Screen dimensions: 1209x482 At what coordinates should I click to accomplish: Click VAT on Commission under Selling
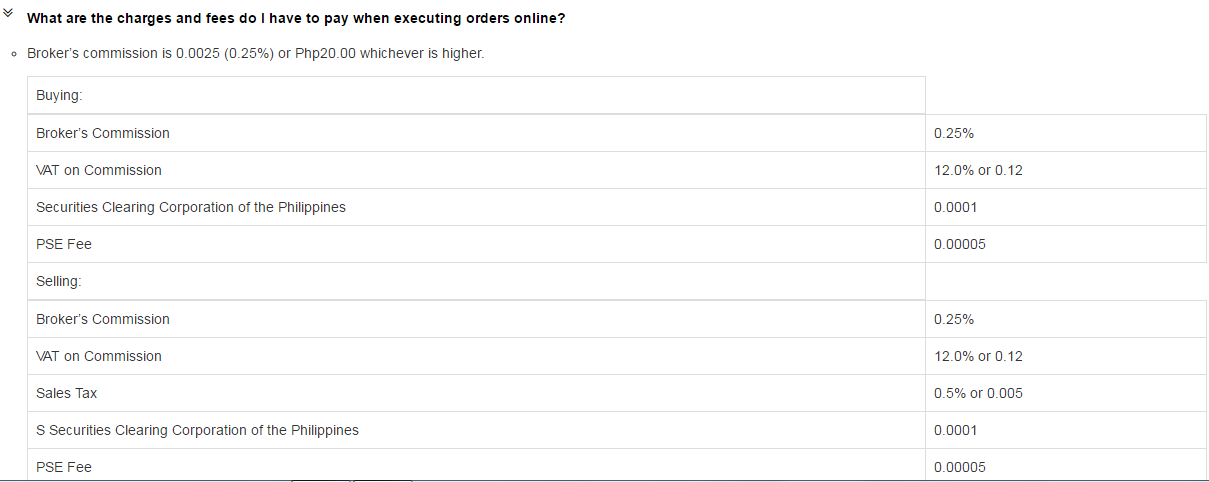point(99,356)
